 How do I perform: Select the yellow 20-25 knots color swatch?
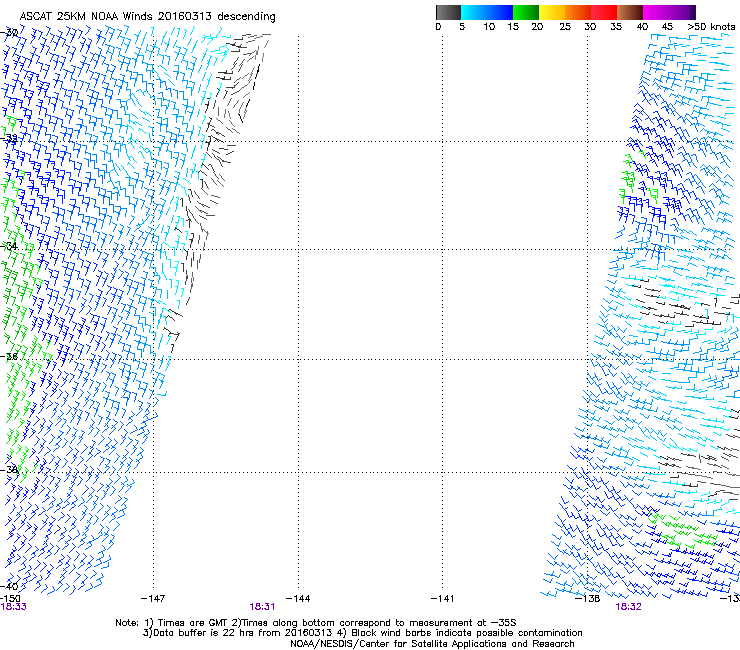tap(552, 12)
